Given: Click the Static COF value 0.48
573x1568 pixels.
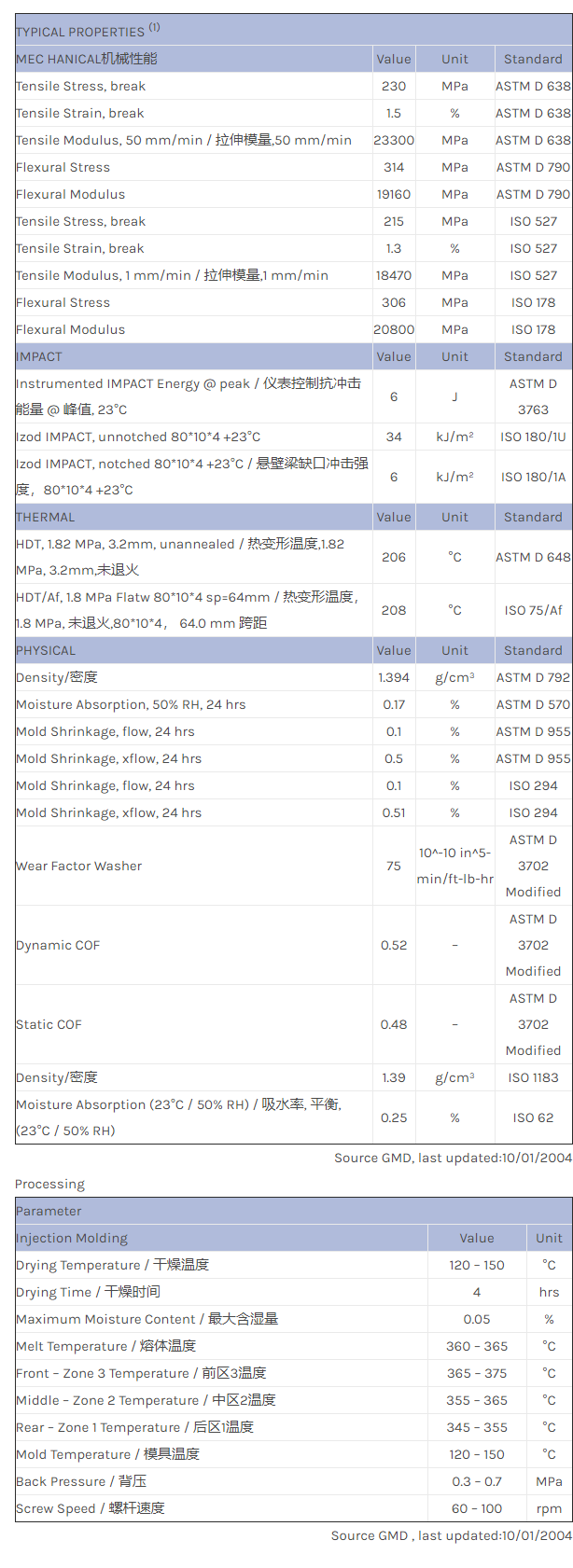Looking at the screenshot, I should [x=394, y=1024].
